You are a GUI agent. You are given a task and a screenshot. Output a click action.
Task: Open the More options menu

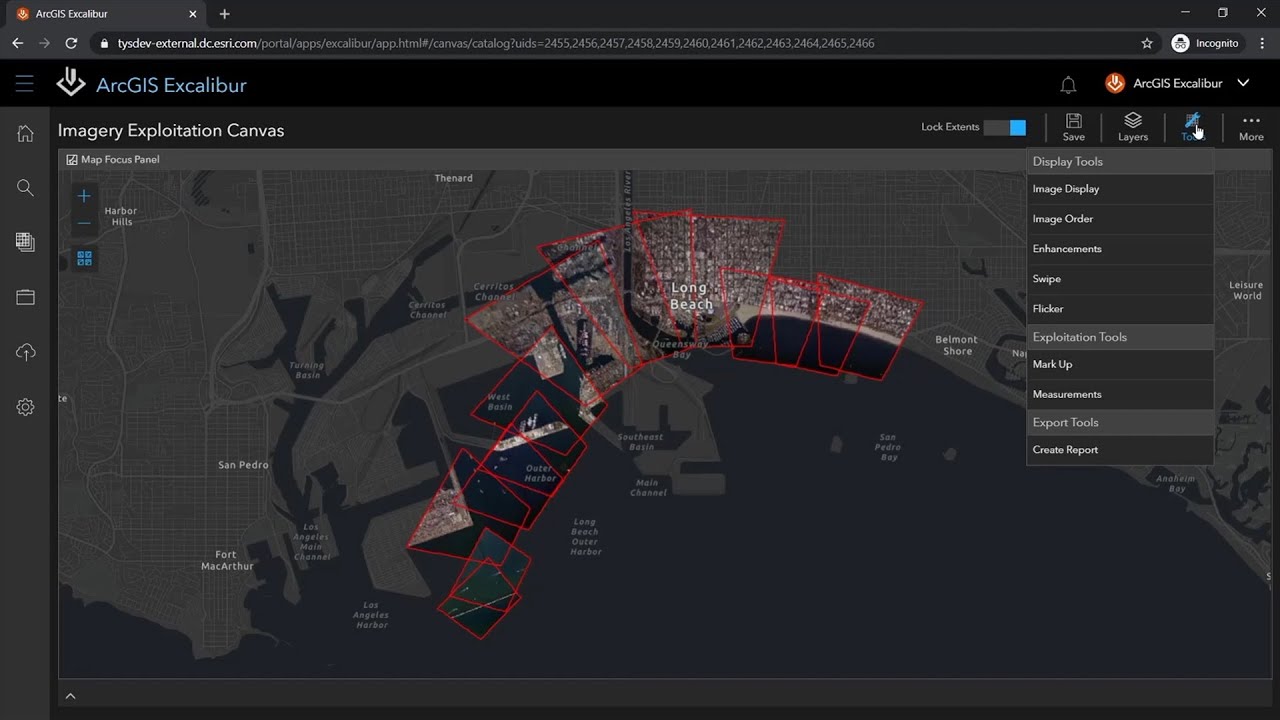pyautogui.click(x=1251, y=127)
